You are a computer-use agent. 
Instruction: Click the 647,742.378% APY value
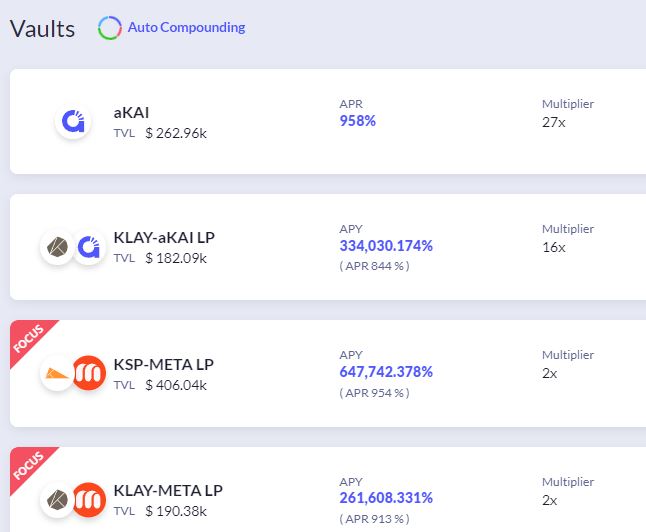(386, 372)
